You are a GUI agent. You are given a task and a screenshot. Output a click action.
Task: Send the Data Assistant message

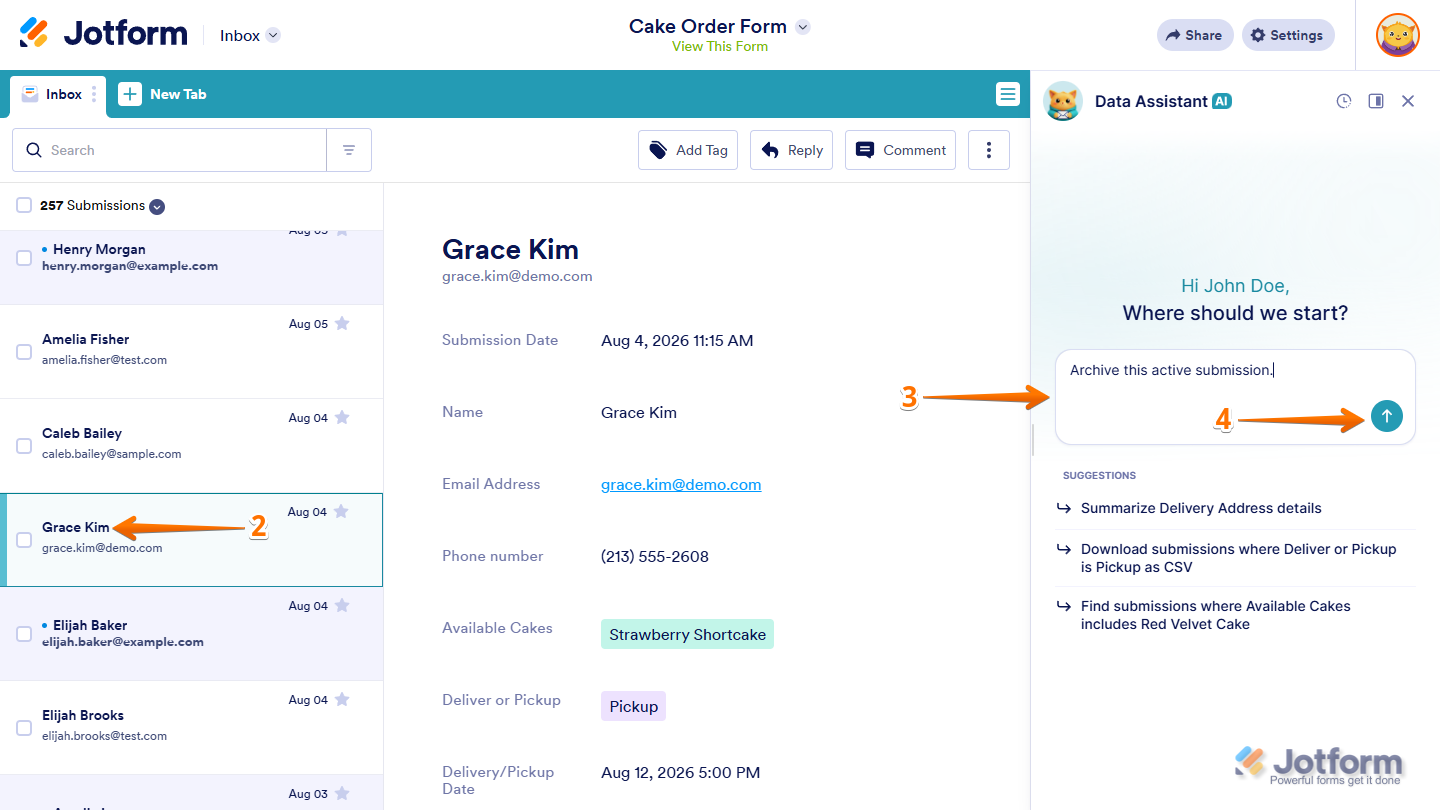[1387, 416]
